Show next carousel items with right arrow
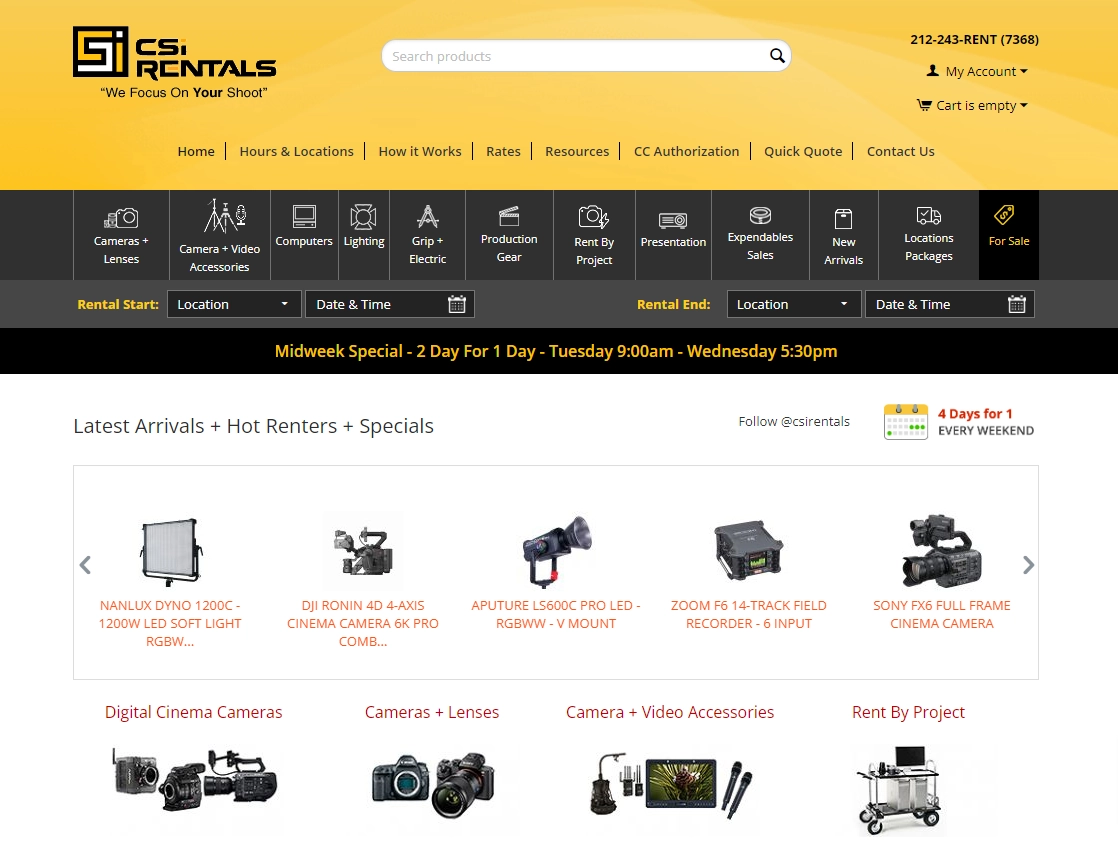This screenshot has width=1118, height=844. coord(1027,565)
